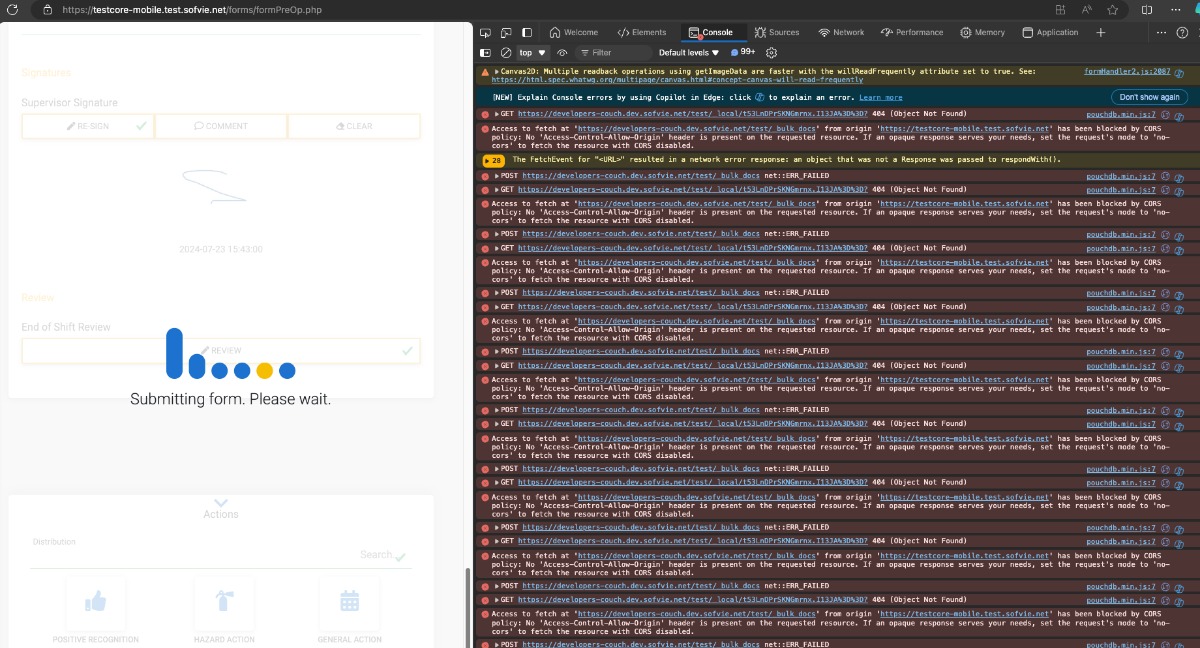Click the Read aloud icon in address bar

point(1087,9)
